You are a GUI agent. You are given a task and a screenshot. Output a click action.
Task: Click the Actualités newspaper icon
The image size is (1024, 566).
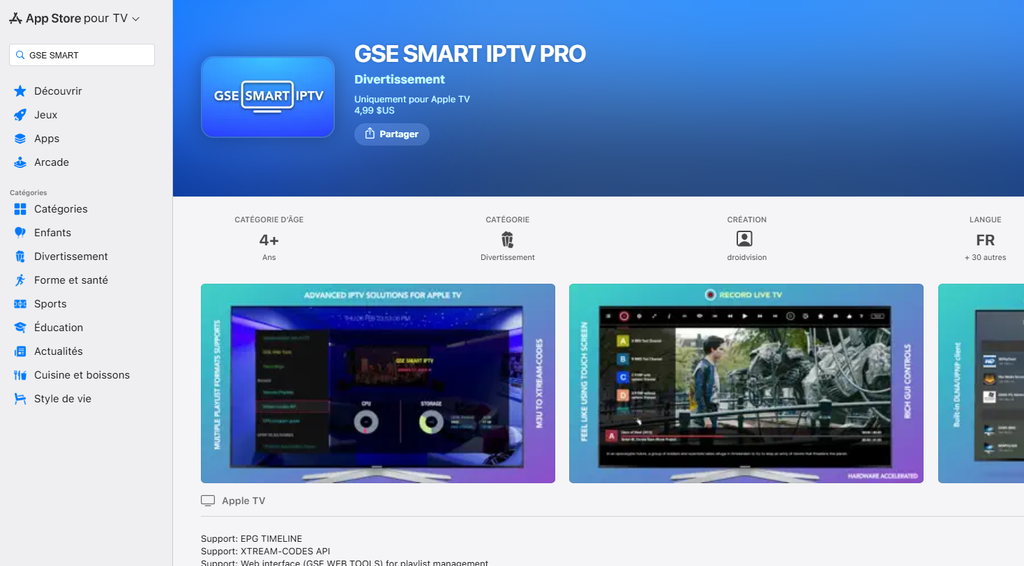[x=20, y=351]
